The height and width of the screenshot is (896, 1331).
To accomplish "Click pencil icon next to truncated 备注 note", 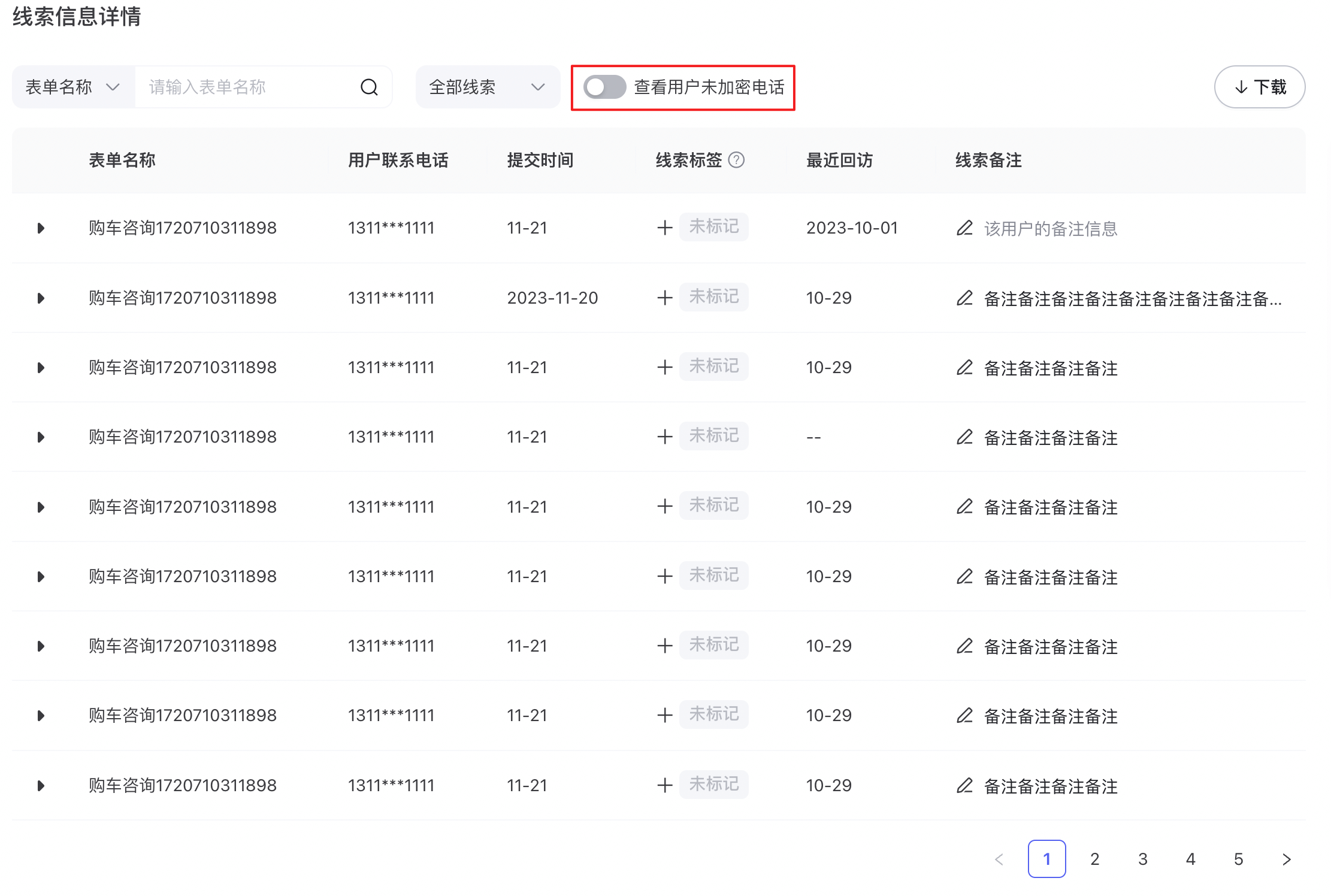I will (x=964, y=298).
